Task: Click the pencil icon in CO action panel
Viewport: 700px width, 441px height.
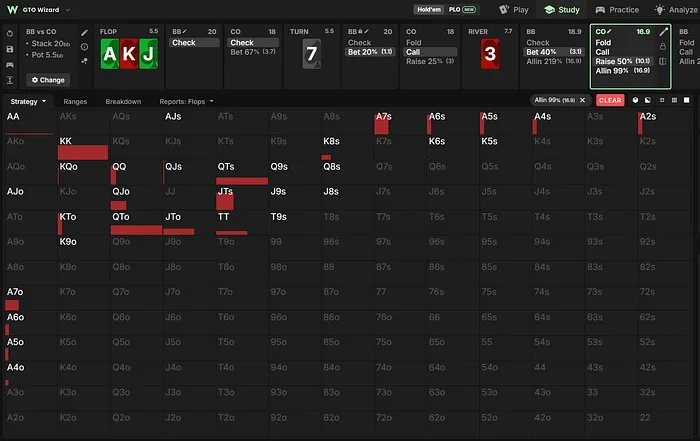Action: [x=664, y=32]
